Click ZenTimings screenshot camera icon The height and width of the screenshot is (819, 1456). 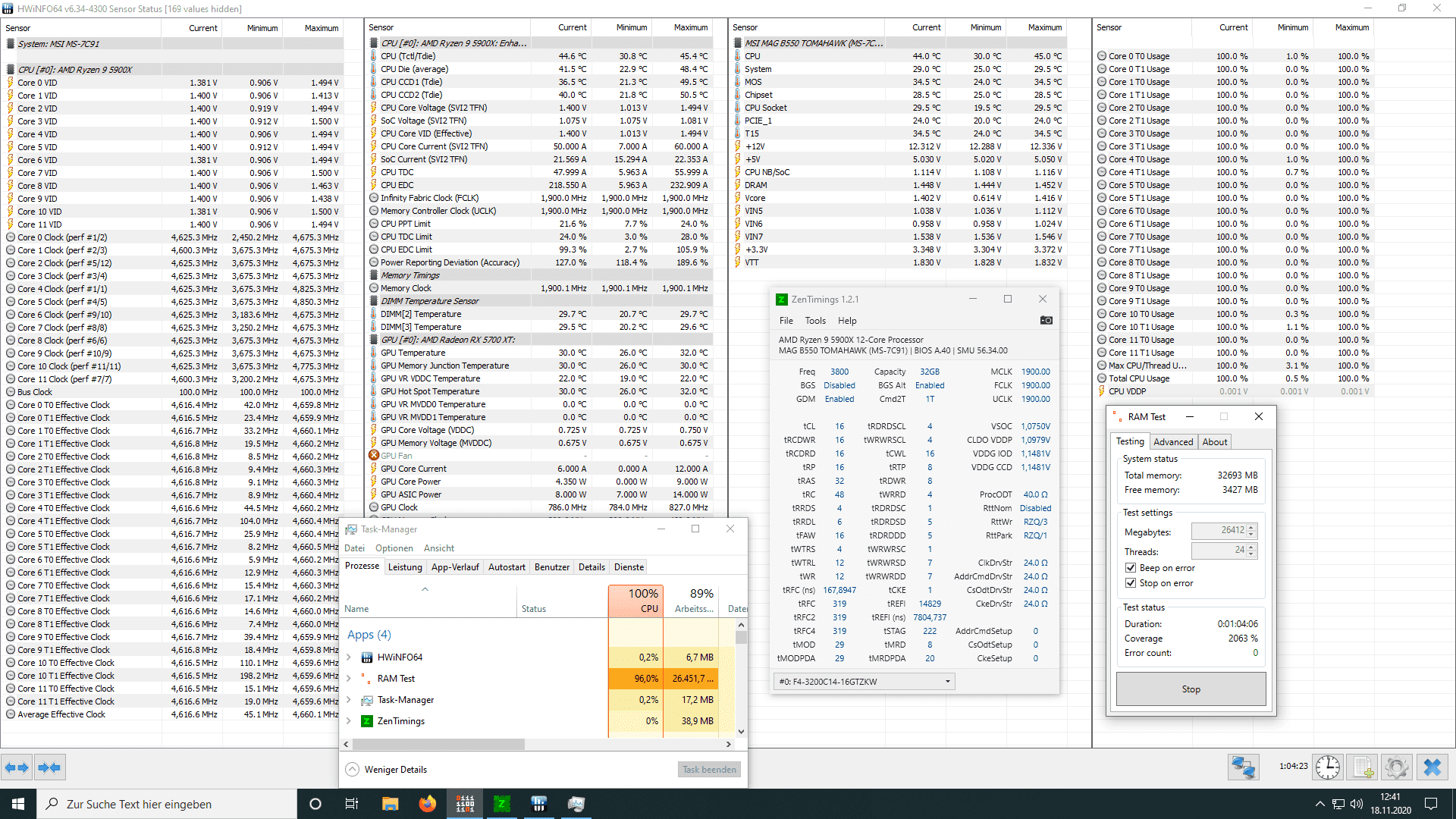pos(1046,320)
